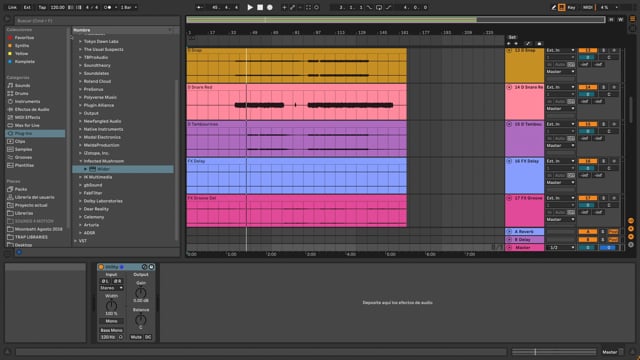Viewport: 640px width, 360px height.
Task: Start playback with the Play button
Action: pos(250,7)
